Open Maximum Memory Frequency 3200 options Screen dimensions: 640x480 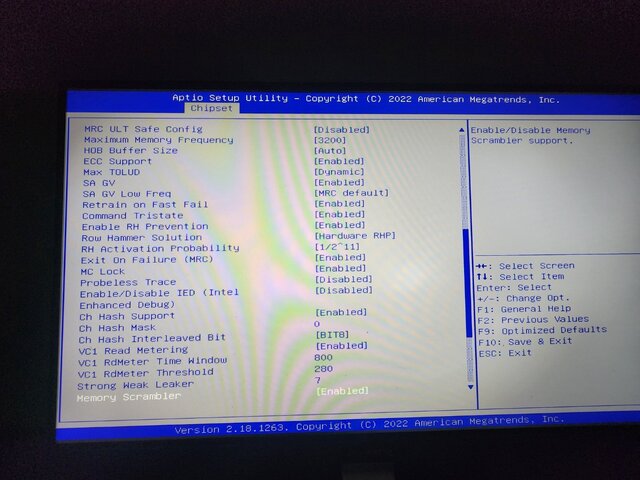(329, 140)
